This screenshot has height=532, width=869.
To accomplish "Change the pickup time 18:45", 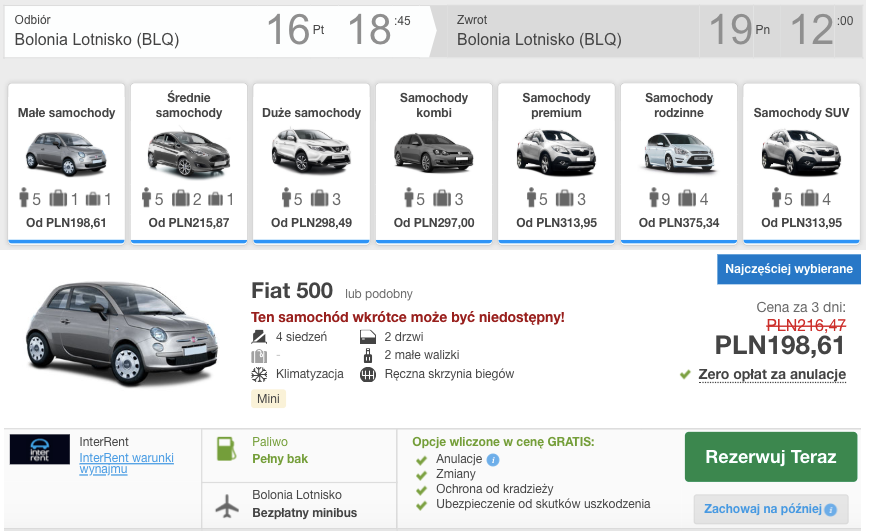I will pos(380,30).
